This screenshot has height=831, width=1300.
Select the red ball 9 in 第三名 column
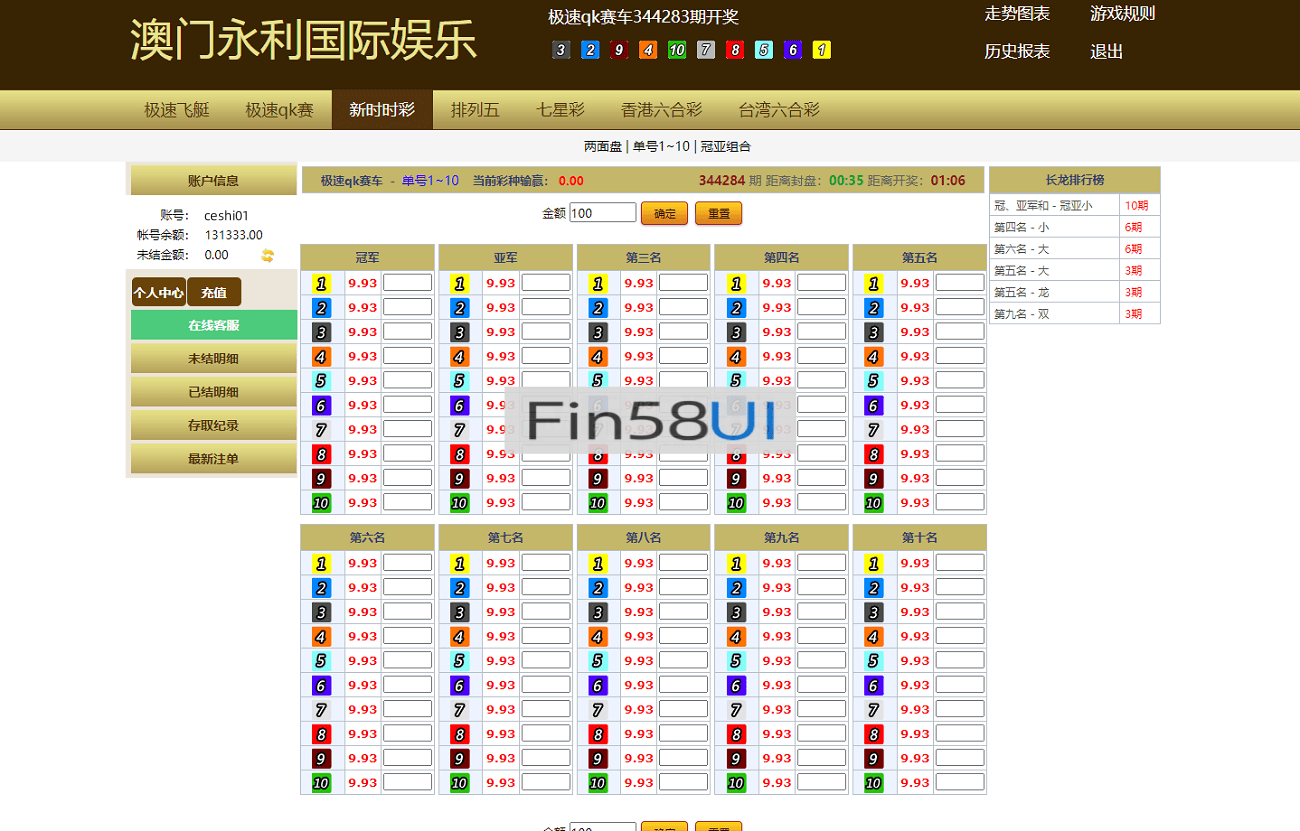point(596,478)
